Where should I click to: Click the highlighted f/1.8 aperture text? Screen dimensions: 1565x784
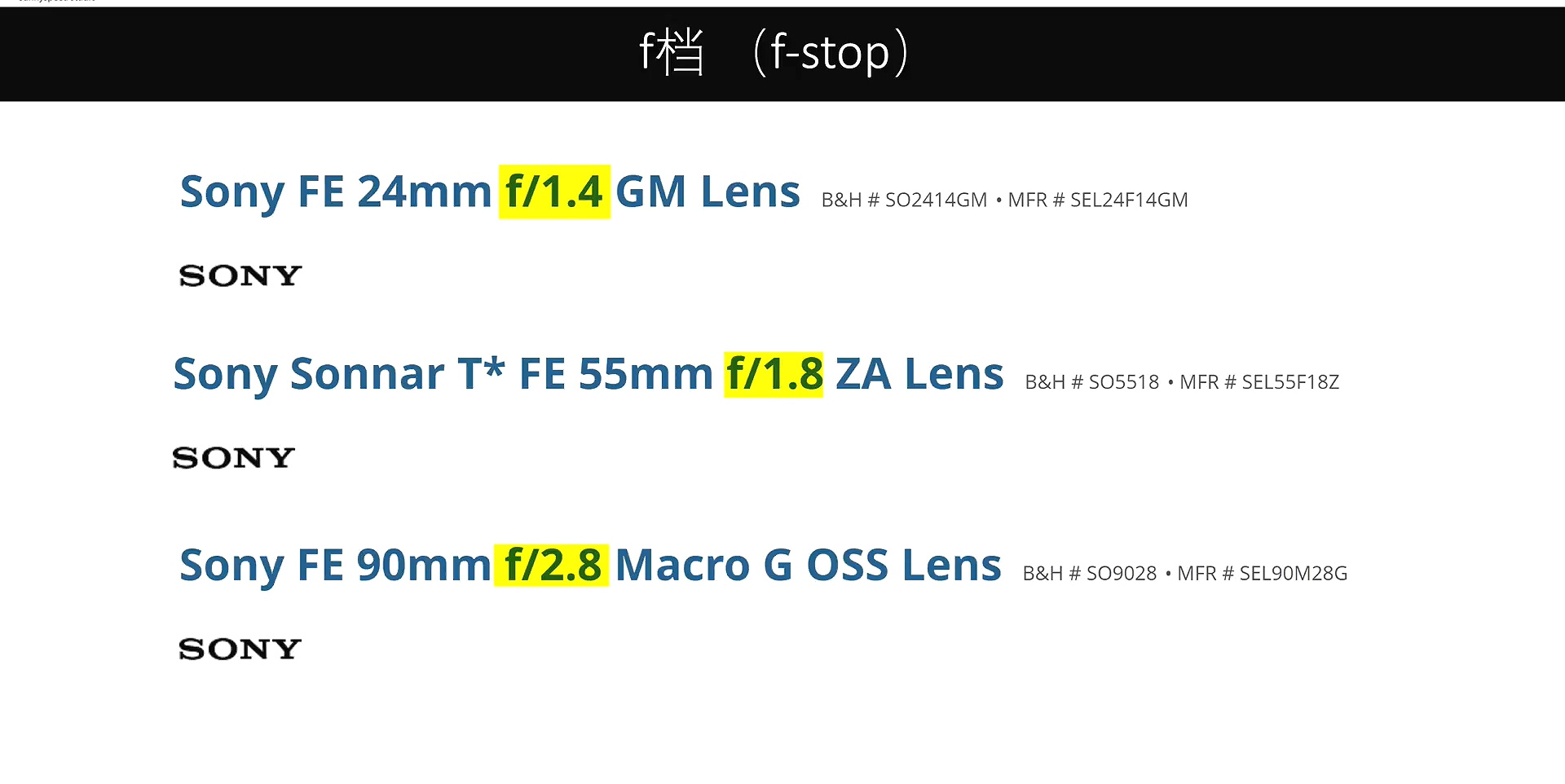point(774,375)
